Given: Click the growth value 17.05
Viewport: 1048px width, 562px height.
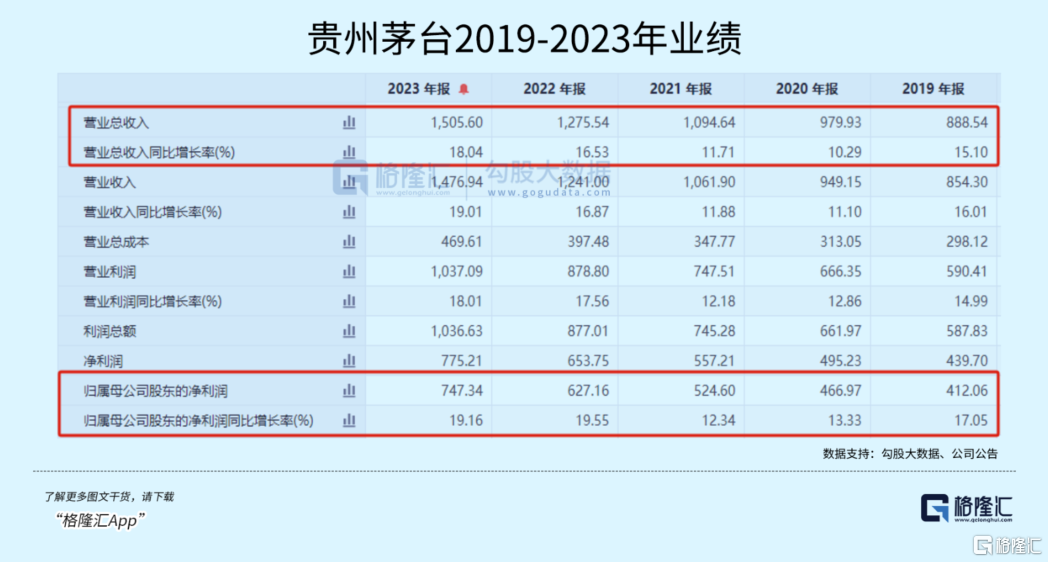Looking at the screenshot, I should click(971, 420).
